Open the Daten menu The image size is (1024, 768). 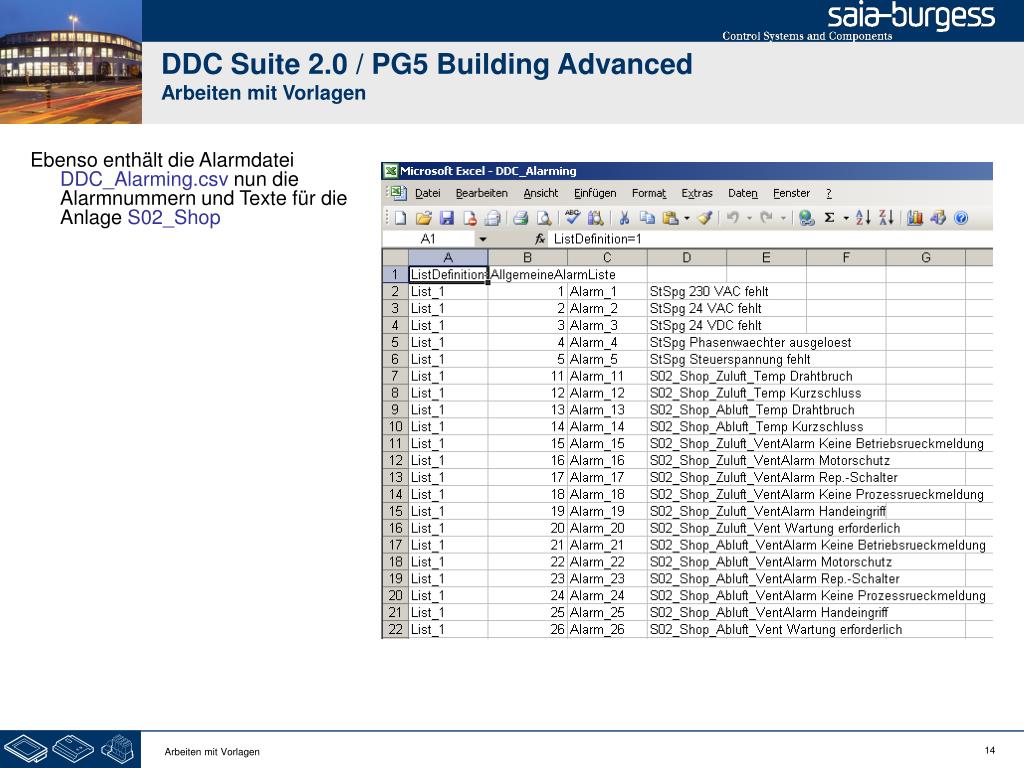(x=743, y=193)
